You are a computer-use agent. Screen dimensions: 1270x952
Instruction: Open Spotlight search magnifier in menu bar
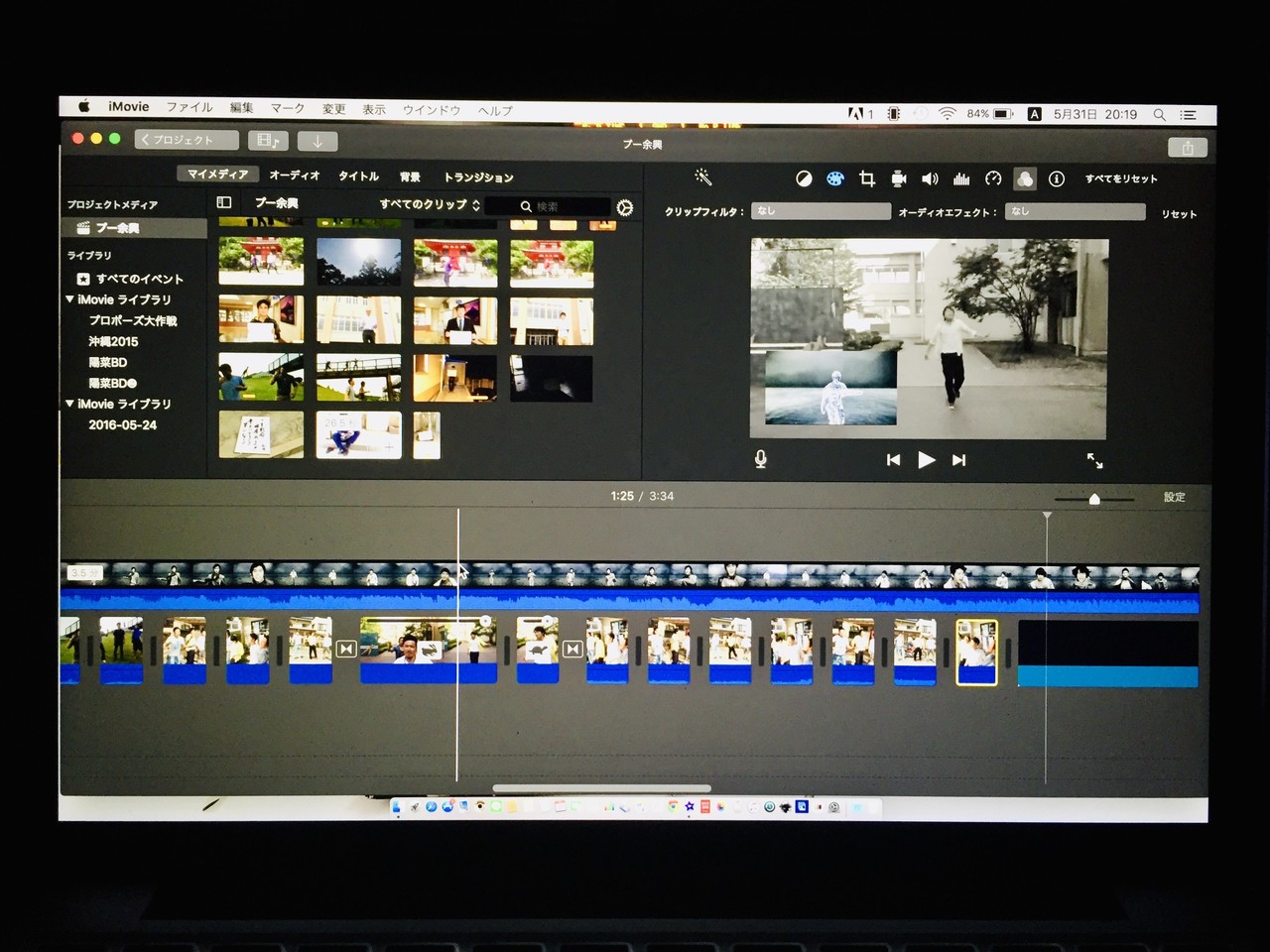coord(1159,114)
